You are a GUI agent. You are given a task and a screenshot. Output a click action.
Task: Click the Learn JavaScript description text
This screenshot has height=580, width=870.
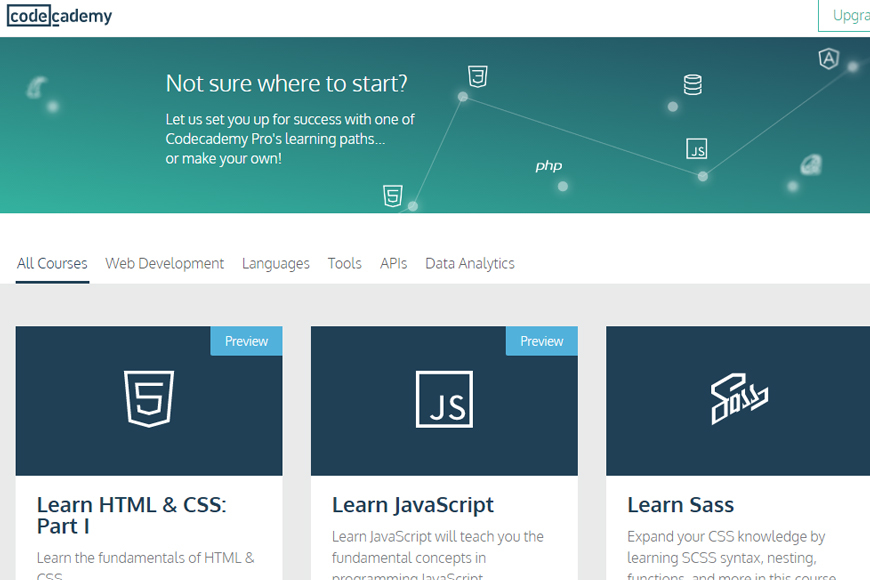[x=438, y=556]
